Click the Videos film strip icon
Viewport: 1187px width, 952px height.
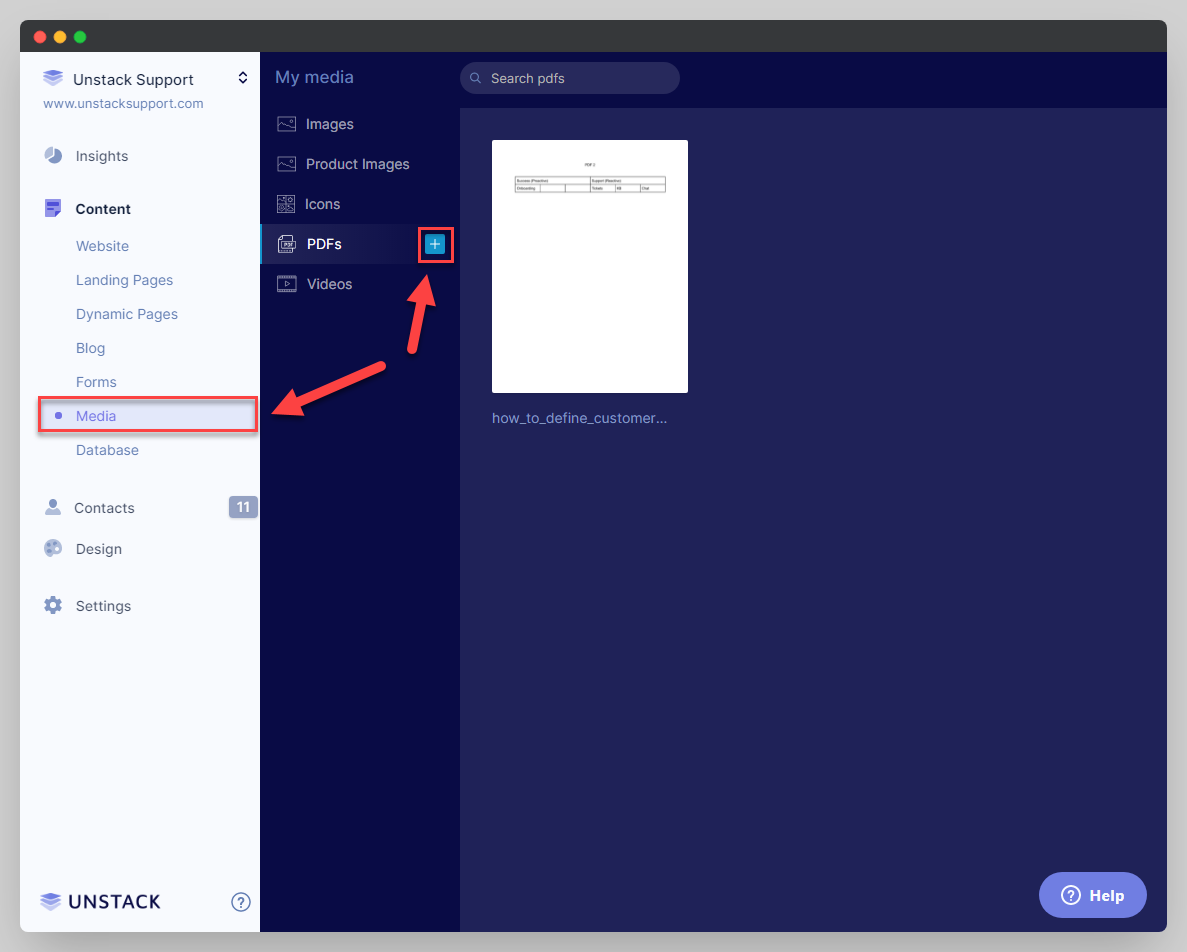(287, 284)
